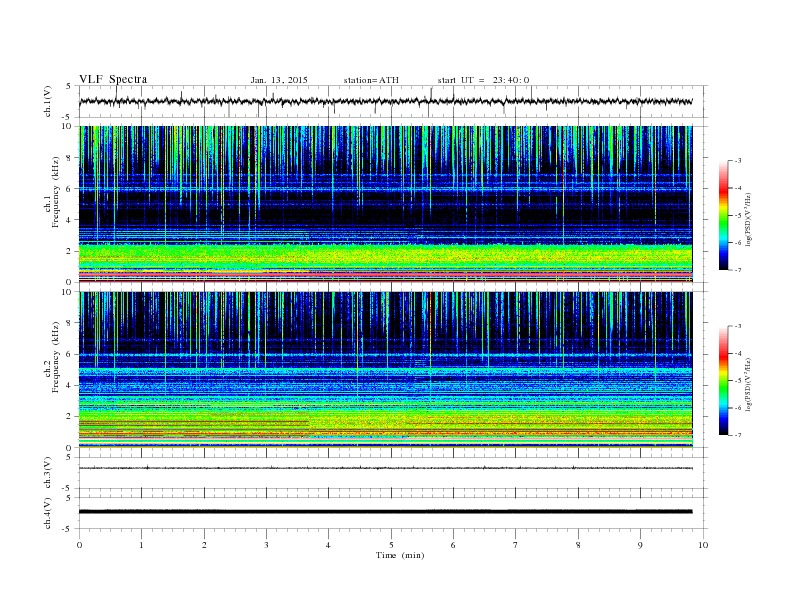792x612 pixels.
Task: Click the time axis tick label "10"
Action: 703,545
